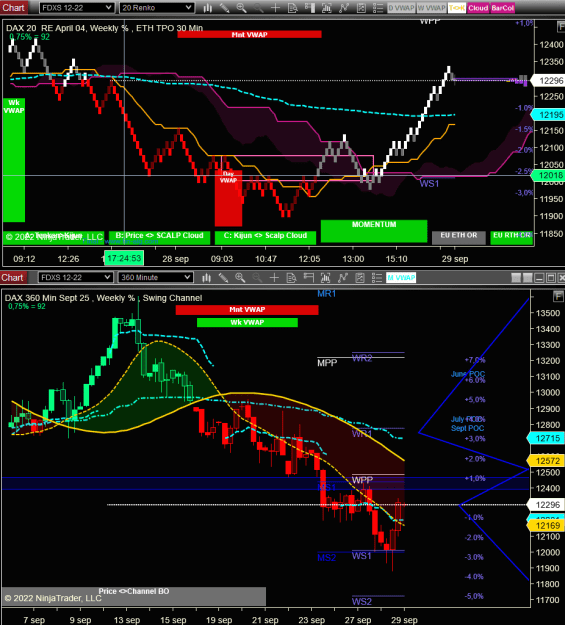Open indicators icon in top chart toolbar
Viewport: 565px width, 625px height.
327,8
